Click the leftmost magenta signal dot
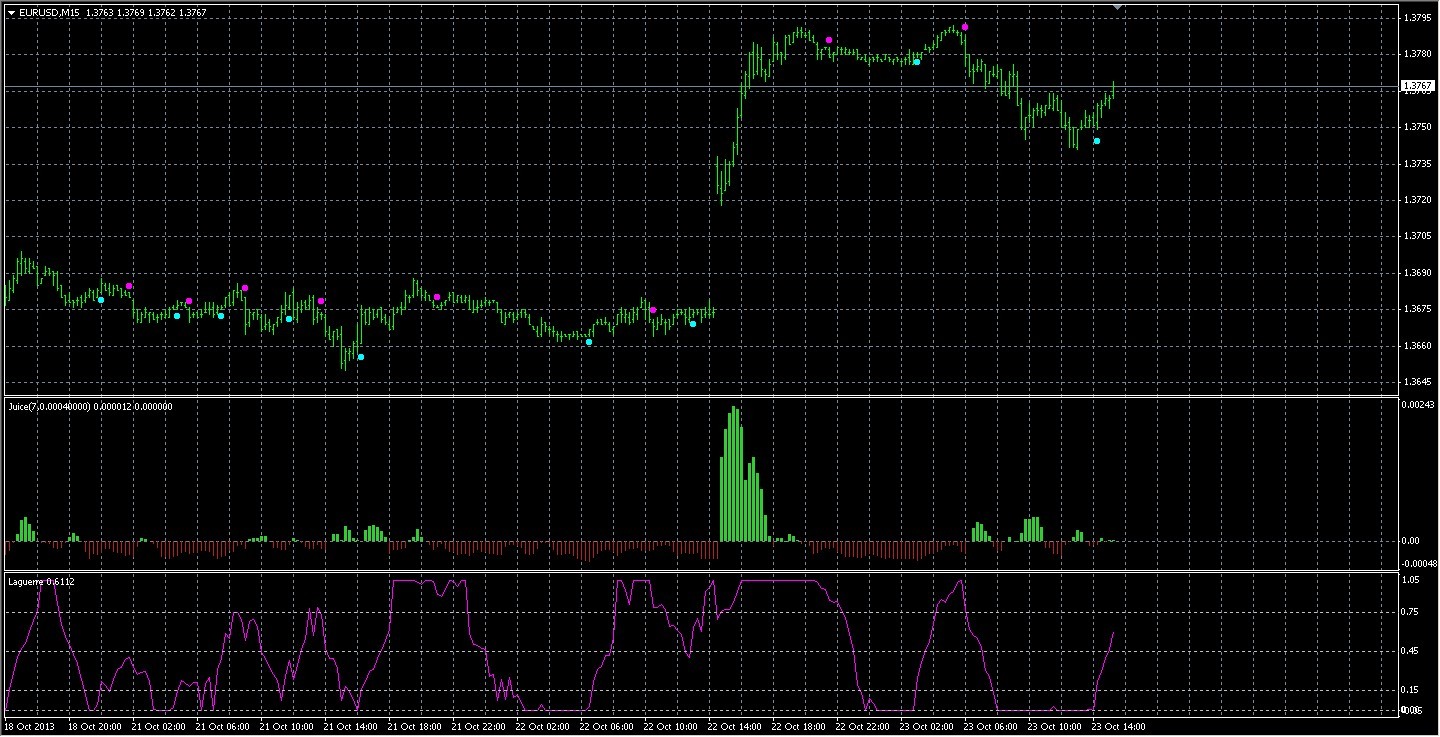 pyautogui.click(x=129, y=286)
